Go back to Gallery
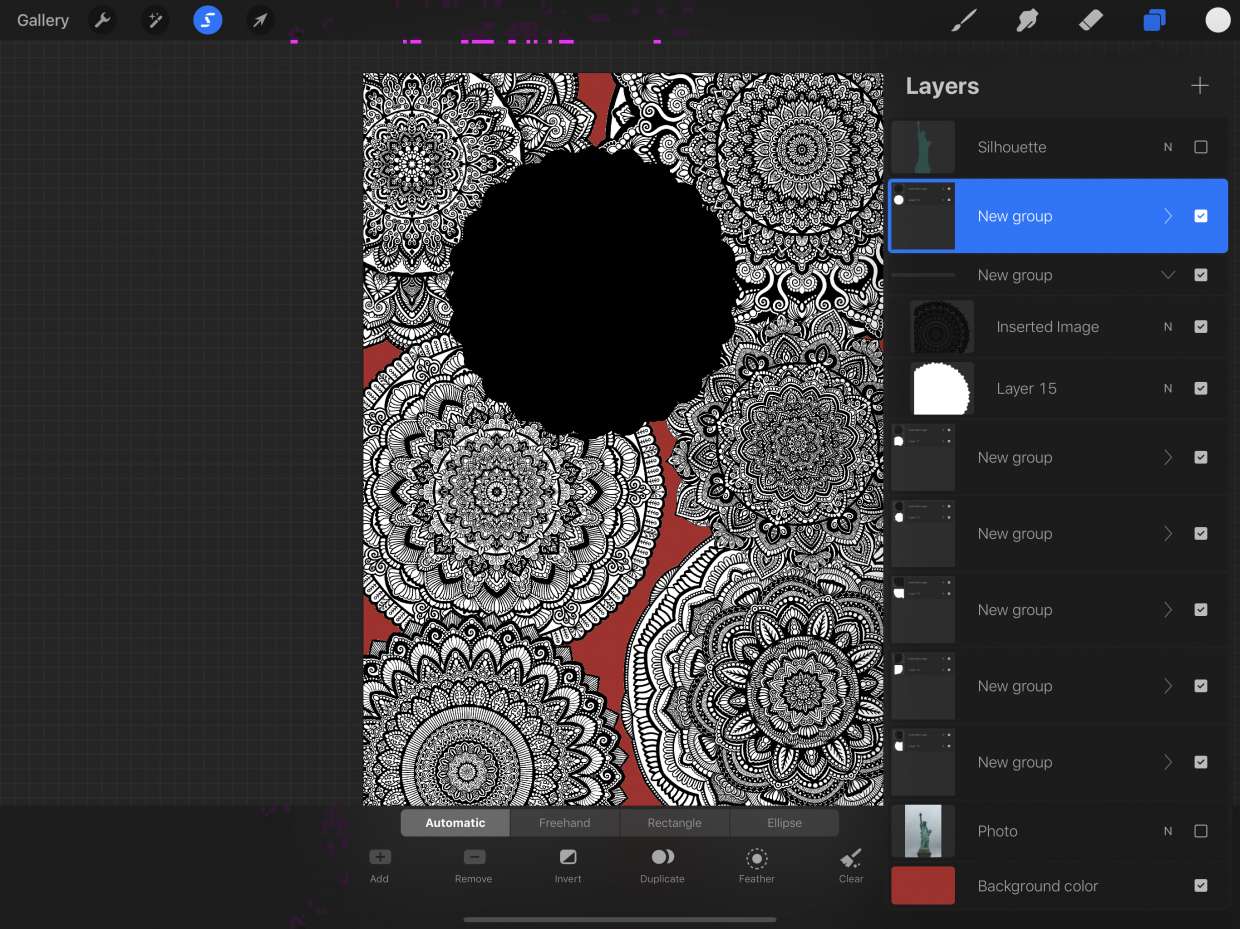This screenshot has width=1240, height=929. tap(43, 20)
